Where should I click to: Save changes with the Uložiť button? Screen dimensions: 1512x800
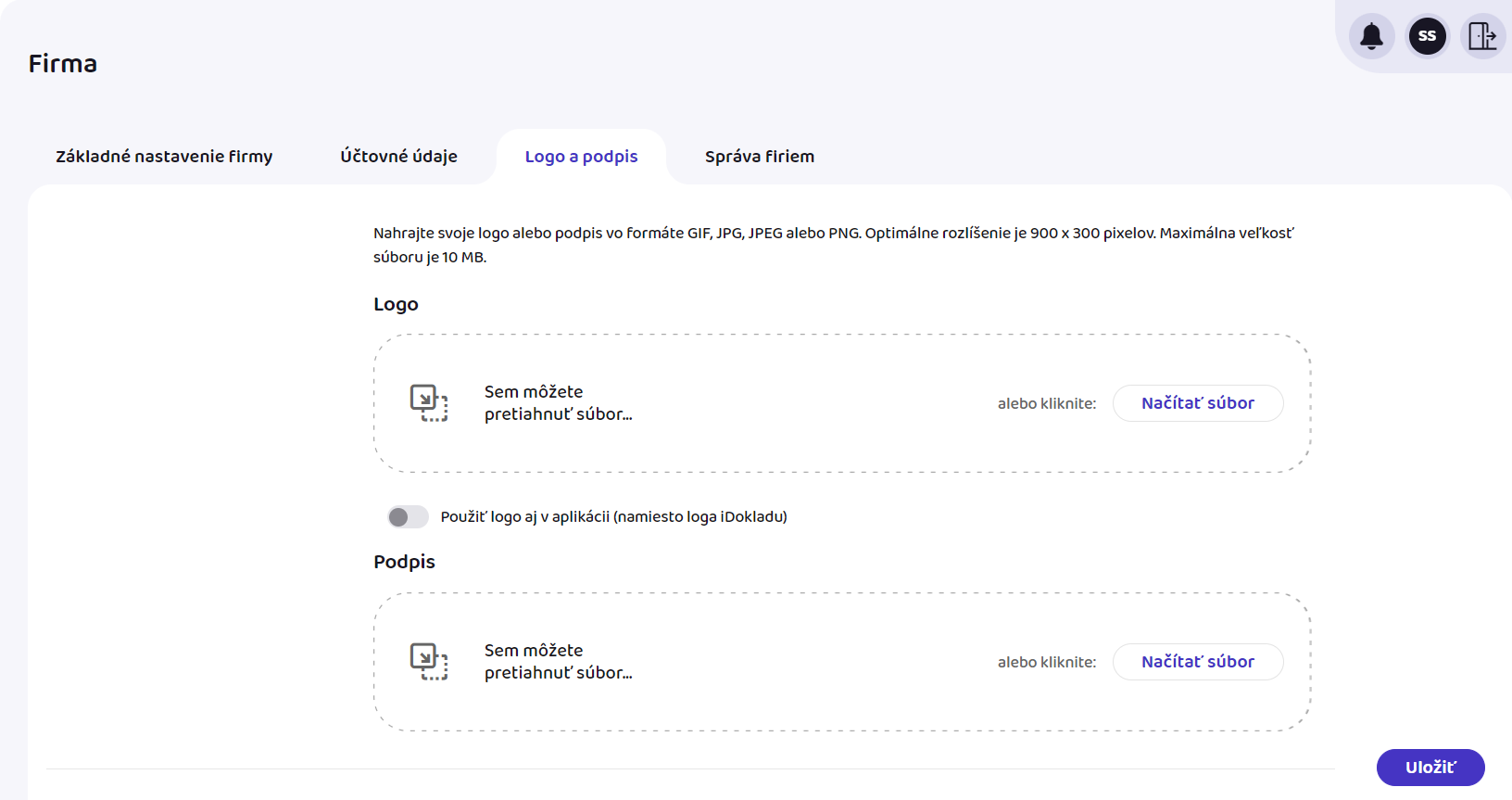1430,768
